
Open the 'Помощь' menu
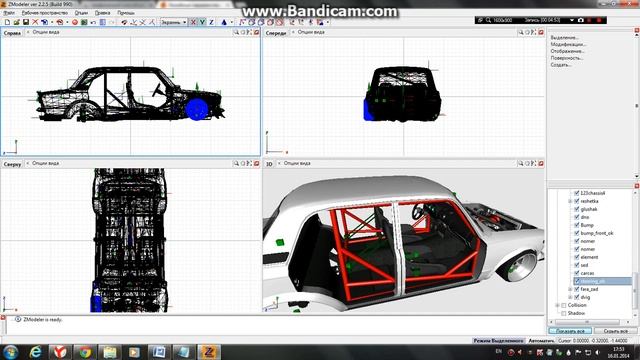click(126, 13)
